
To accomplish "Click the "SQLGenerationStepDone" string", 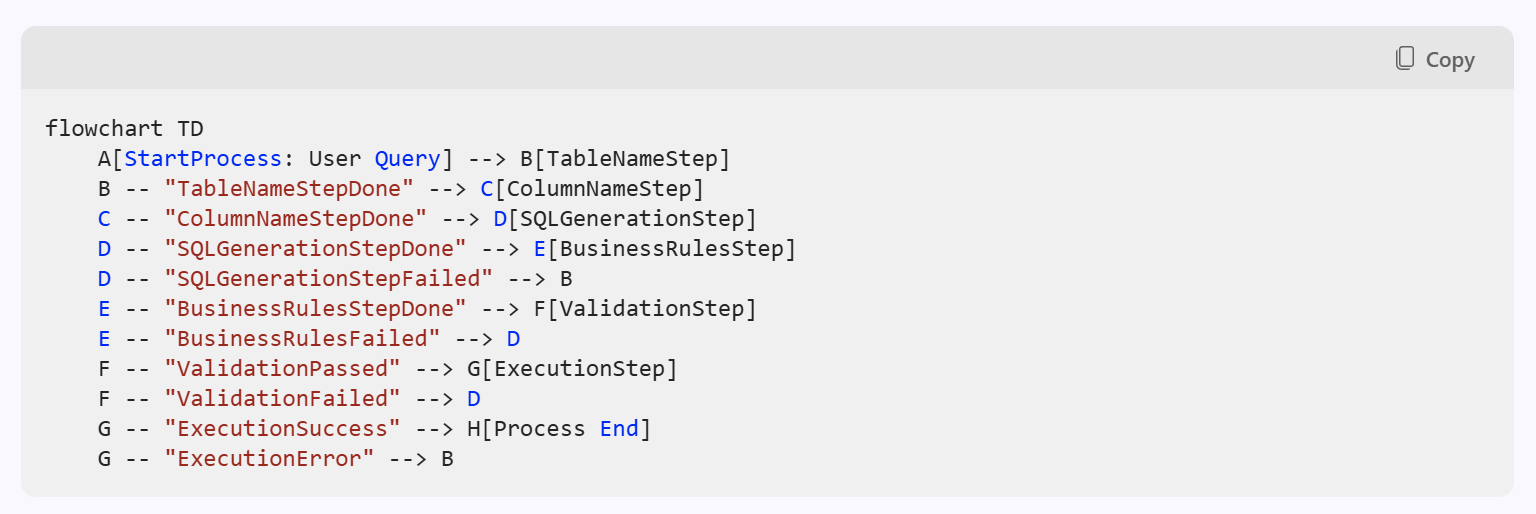I will (x=315, y=248).
